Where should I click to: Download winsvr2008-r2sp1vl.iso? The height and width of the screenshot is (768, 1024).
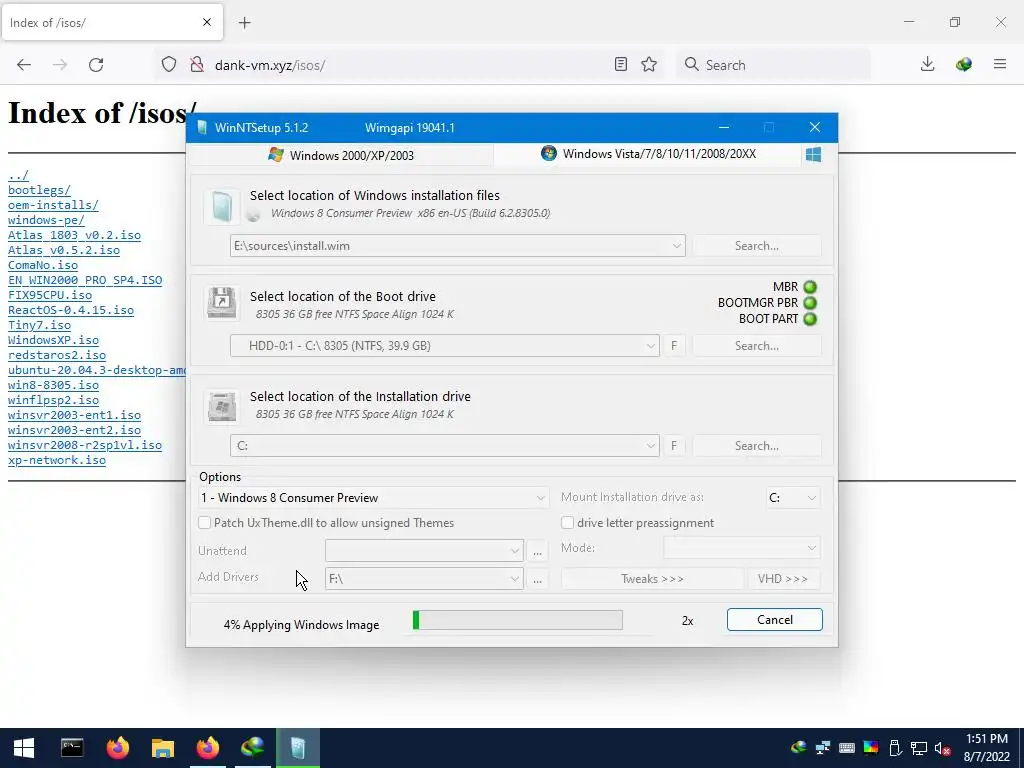point(85,445)
